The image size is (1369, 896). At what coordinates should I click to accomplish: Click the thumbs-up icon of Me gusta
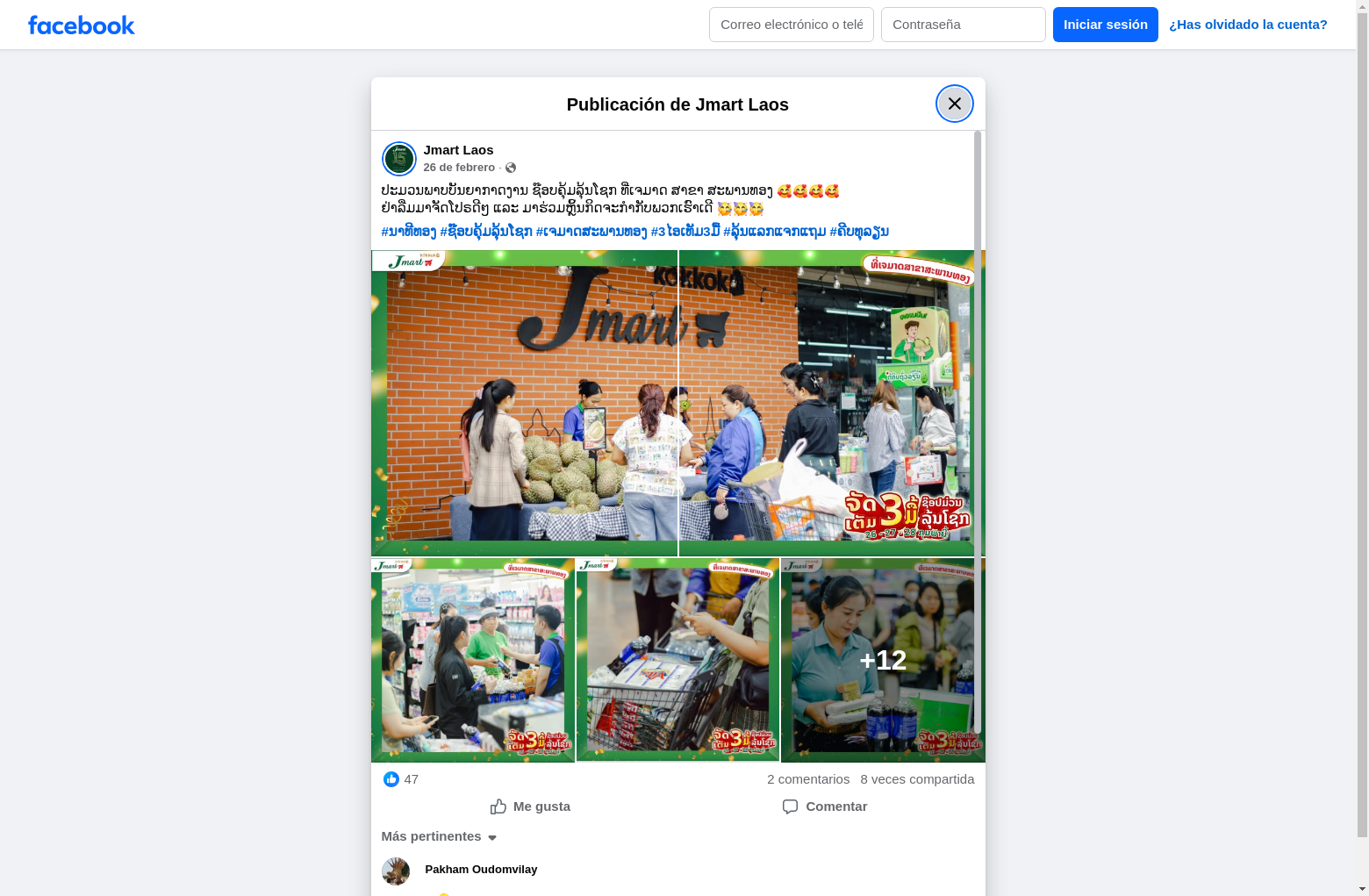[498, 806]
